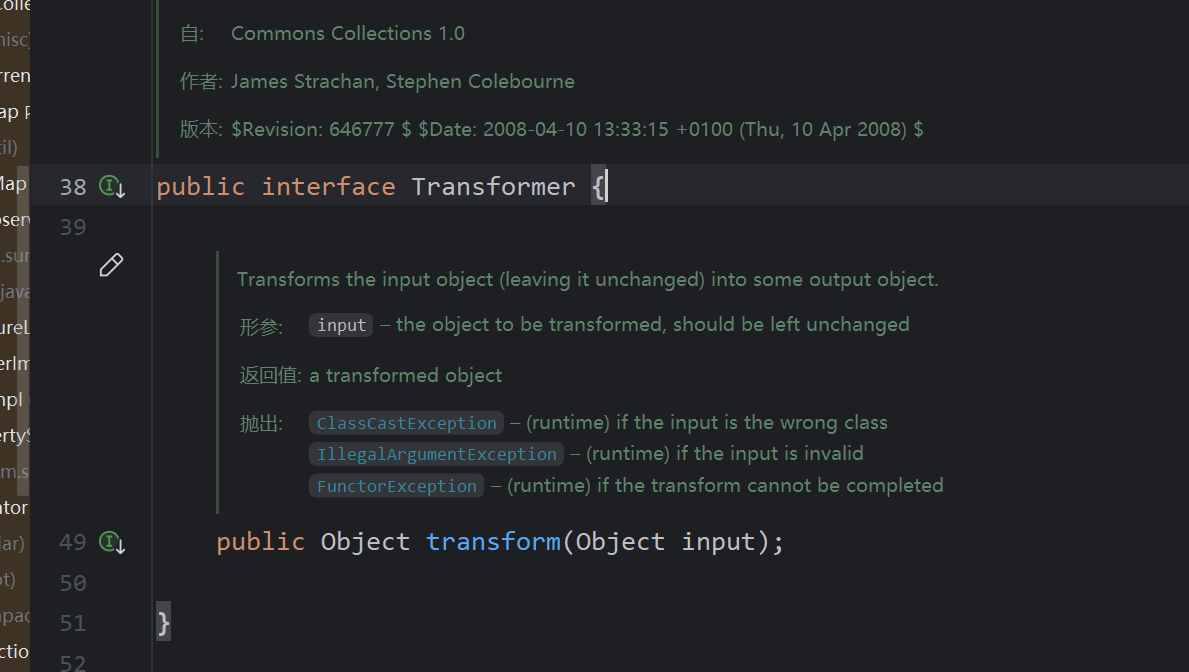The height and width of the screenshot is (672, 1189).
Task: Click line number 39 in the gutter
Action: coord(73,227)
